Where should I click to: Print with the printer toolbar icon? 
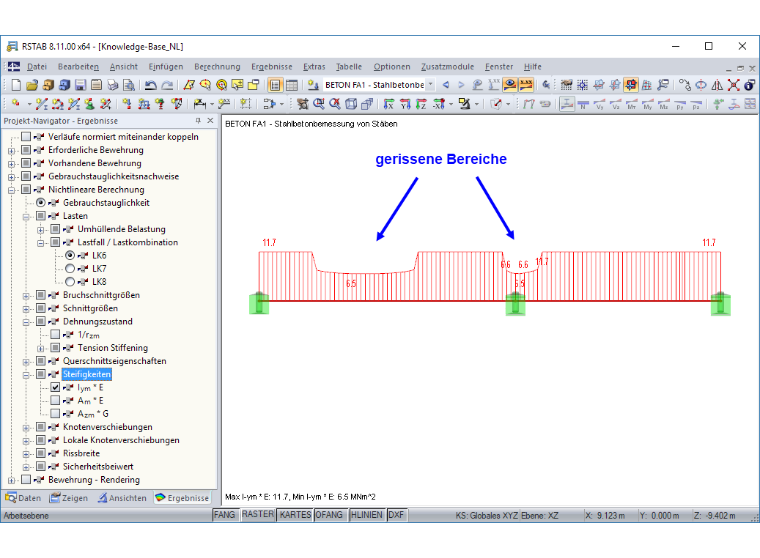(x=112, y=85)
